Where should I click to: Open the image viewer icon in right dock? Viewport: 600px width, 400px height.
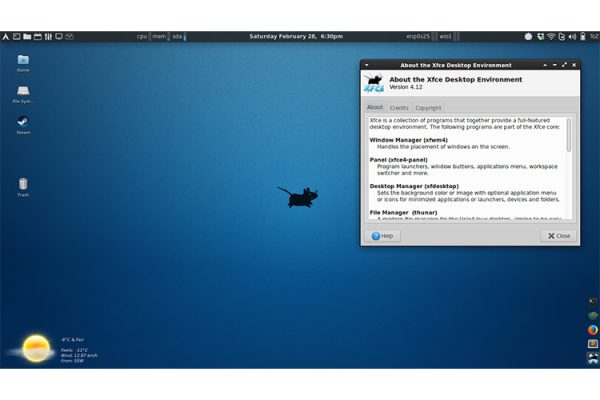pos(592,344)
